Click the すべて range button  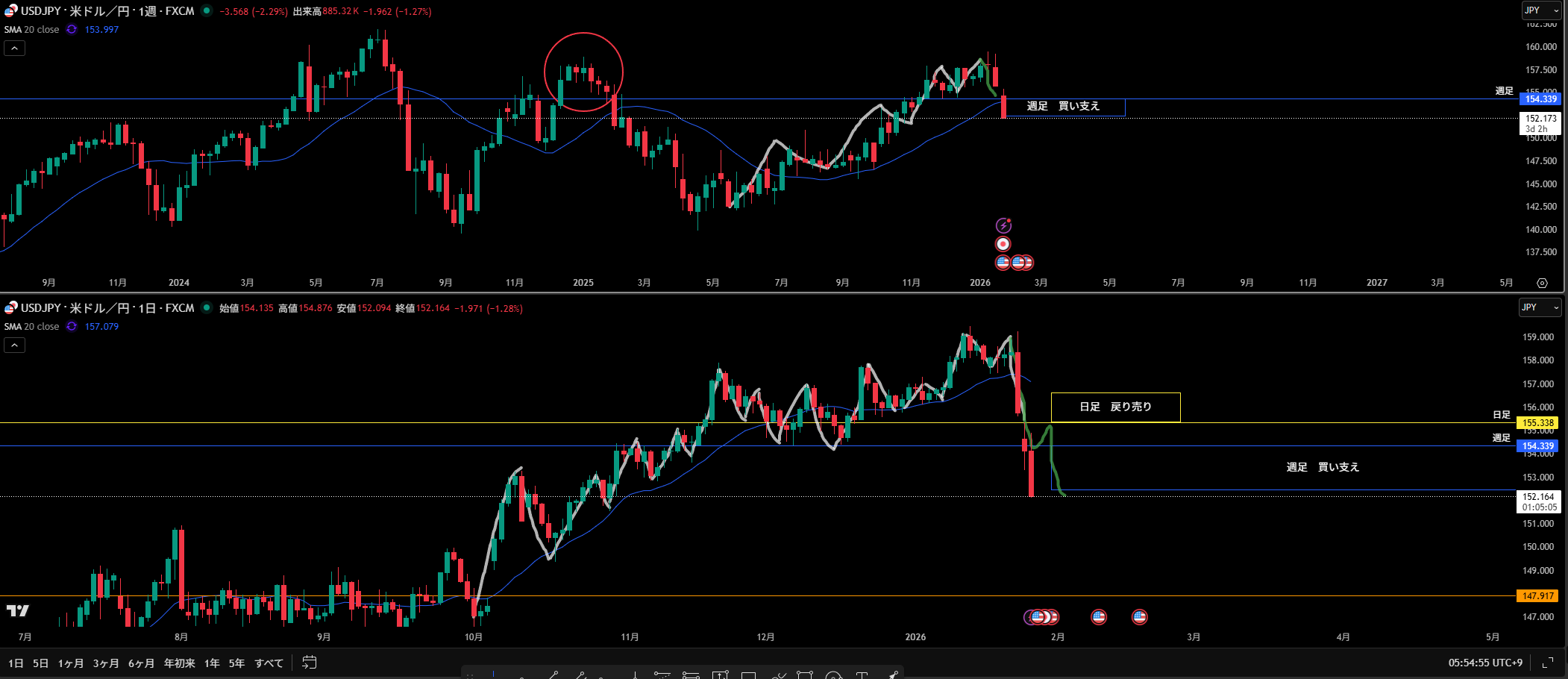pyautogui.click(x=269, y=663)
